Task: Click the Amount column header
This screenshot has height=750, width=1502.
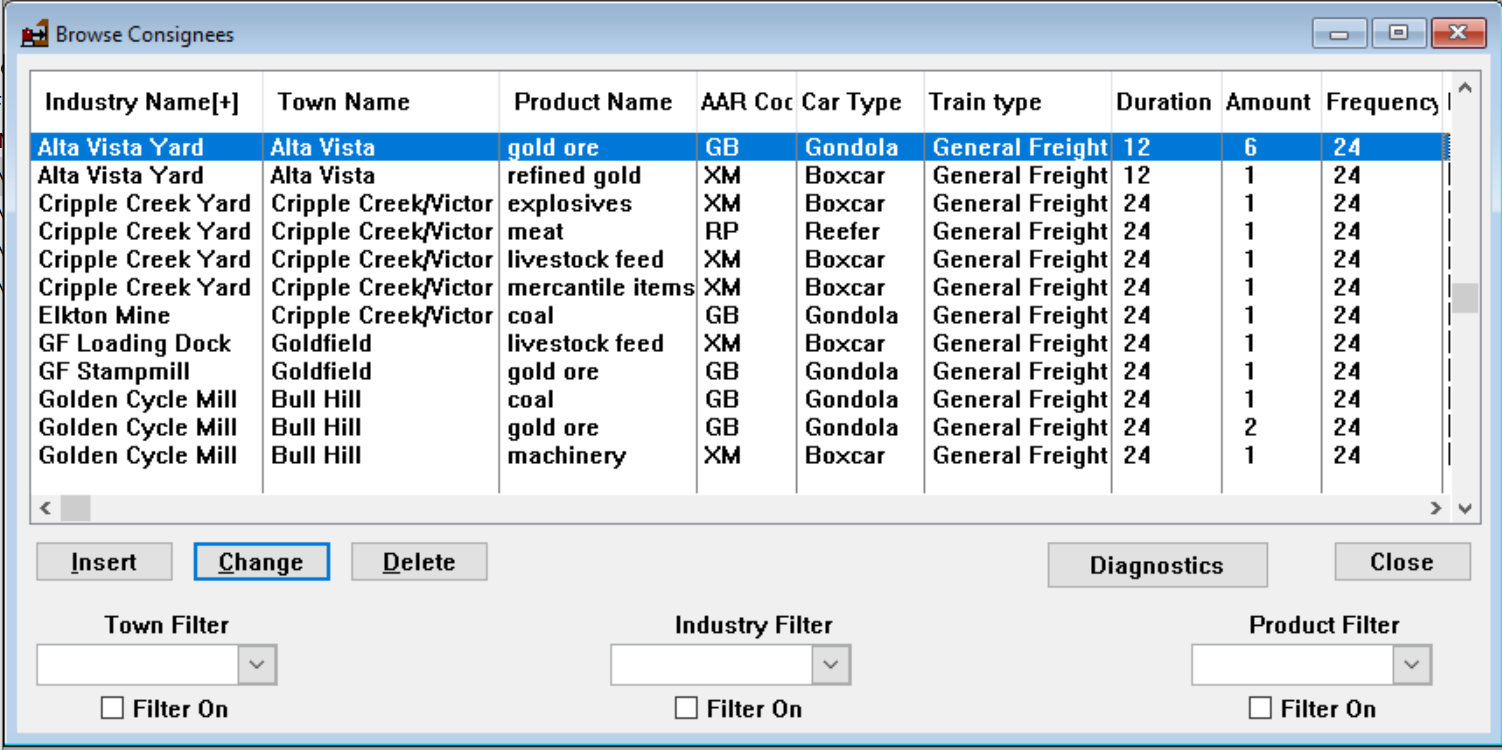Action: [x=1271, y=102]
